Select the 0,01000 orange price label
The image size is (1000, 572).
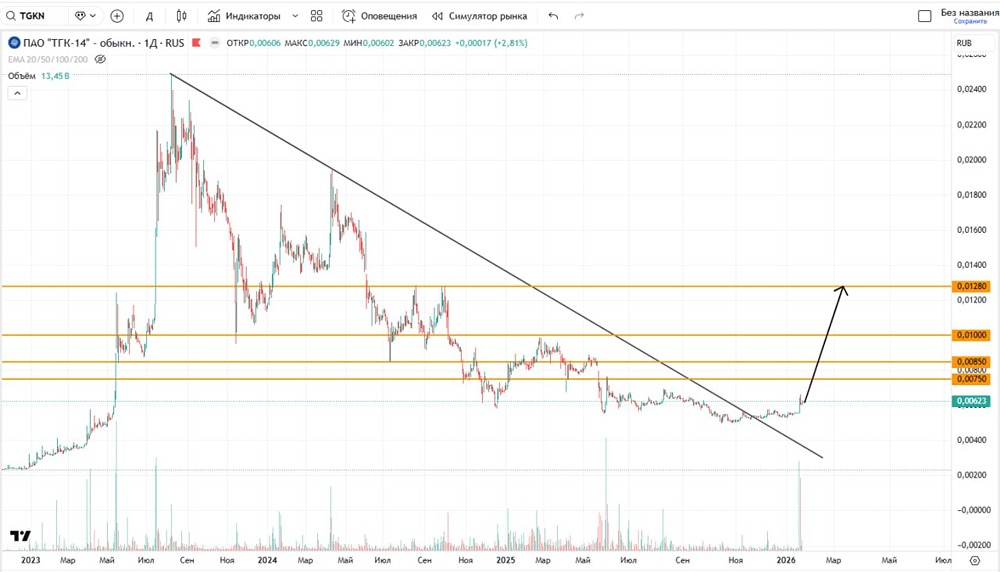[x=971, y=335]
